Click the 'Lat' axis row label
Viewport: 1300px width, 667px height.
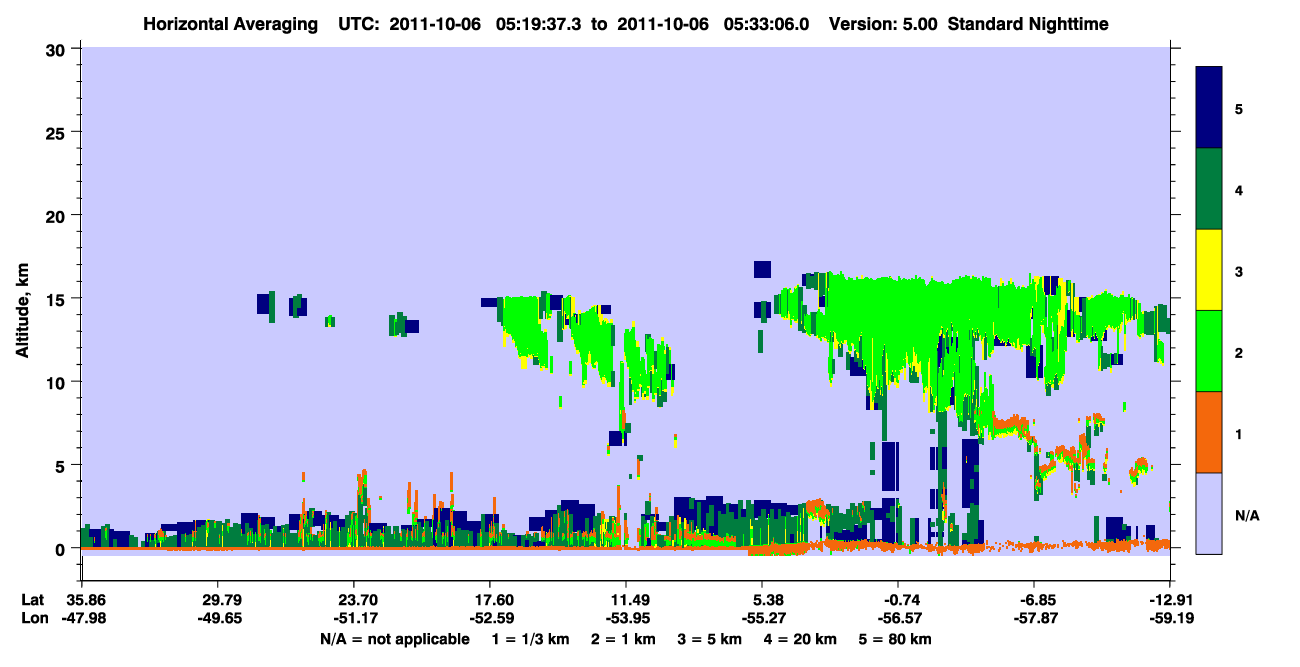pyautogui.click(x=33, y=600)
